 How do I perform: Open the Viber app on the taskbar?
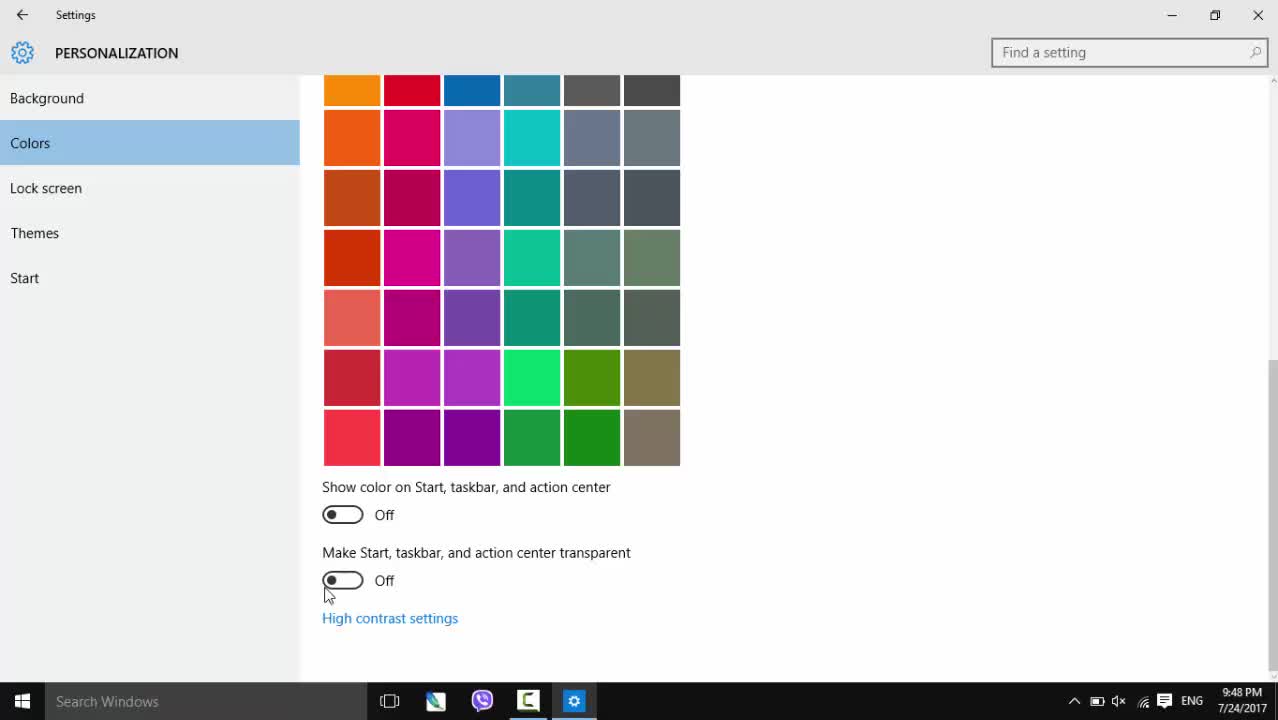(482, 701)
